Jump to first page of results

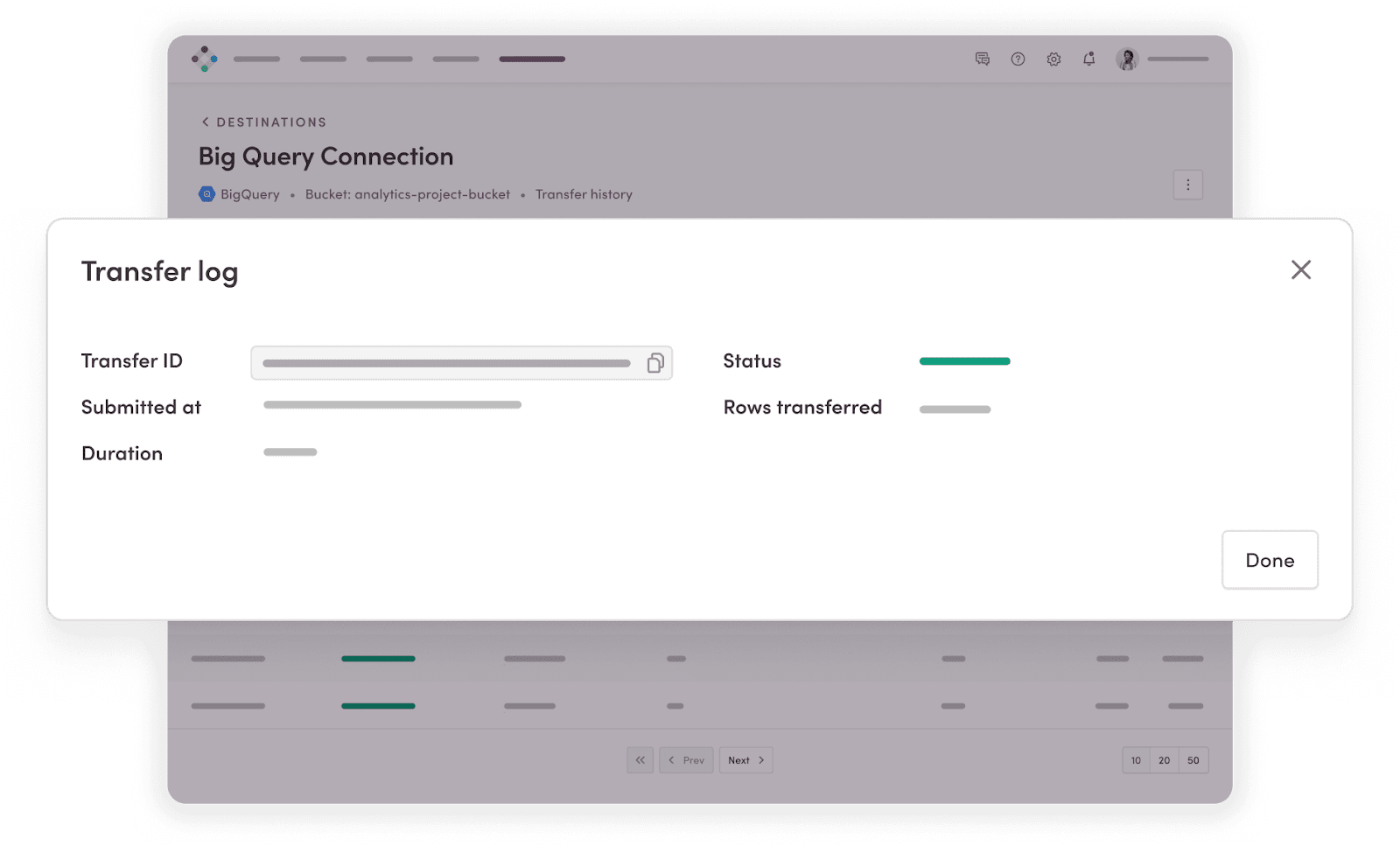(640, 760)
